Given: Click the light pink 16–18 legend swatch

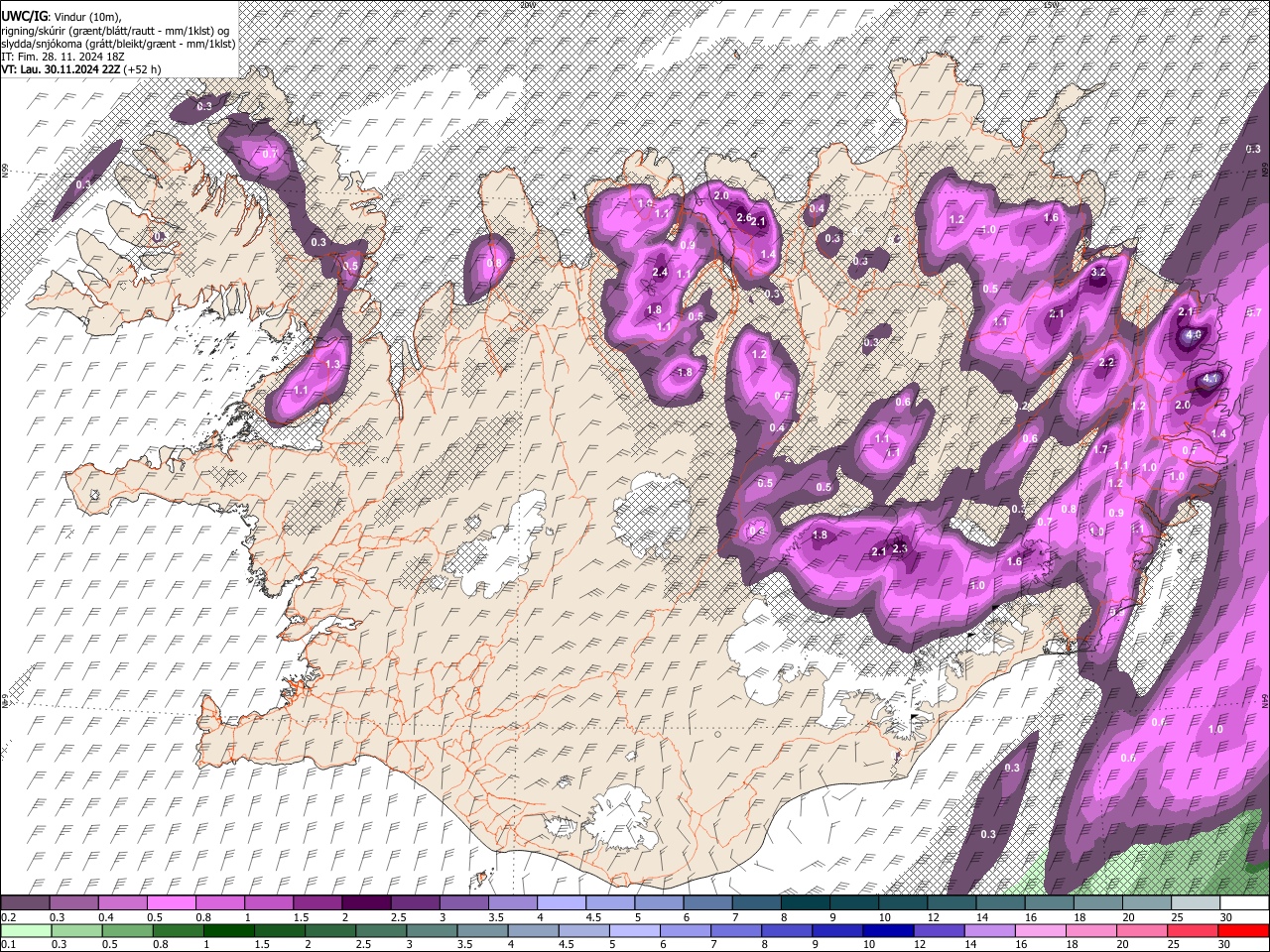Looking at the screenshot, I should [x=1039, y=930].
